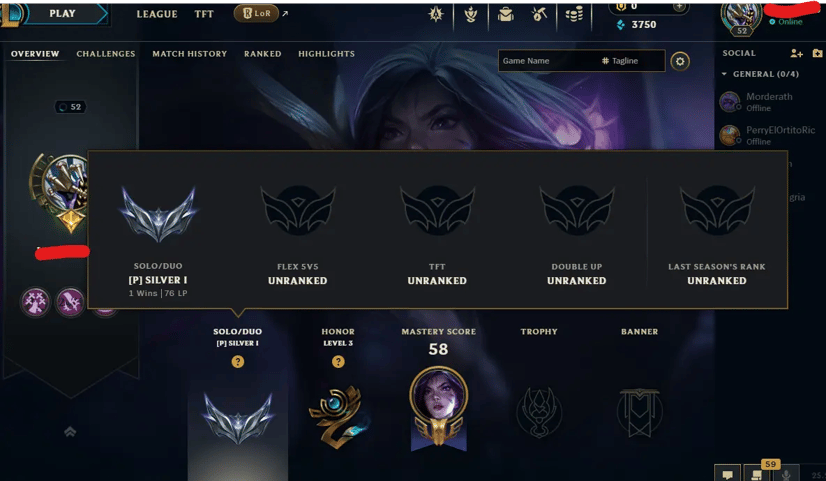826x481 pixels.
Task: Switch to the Match History tab
Action: point(190,54)
